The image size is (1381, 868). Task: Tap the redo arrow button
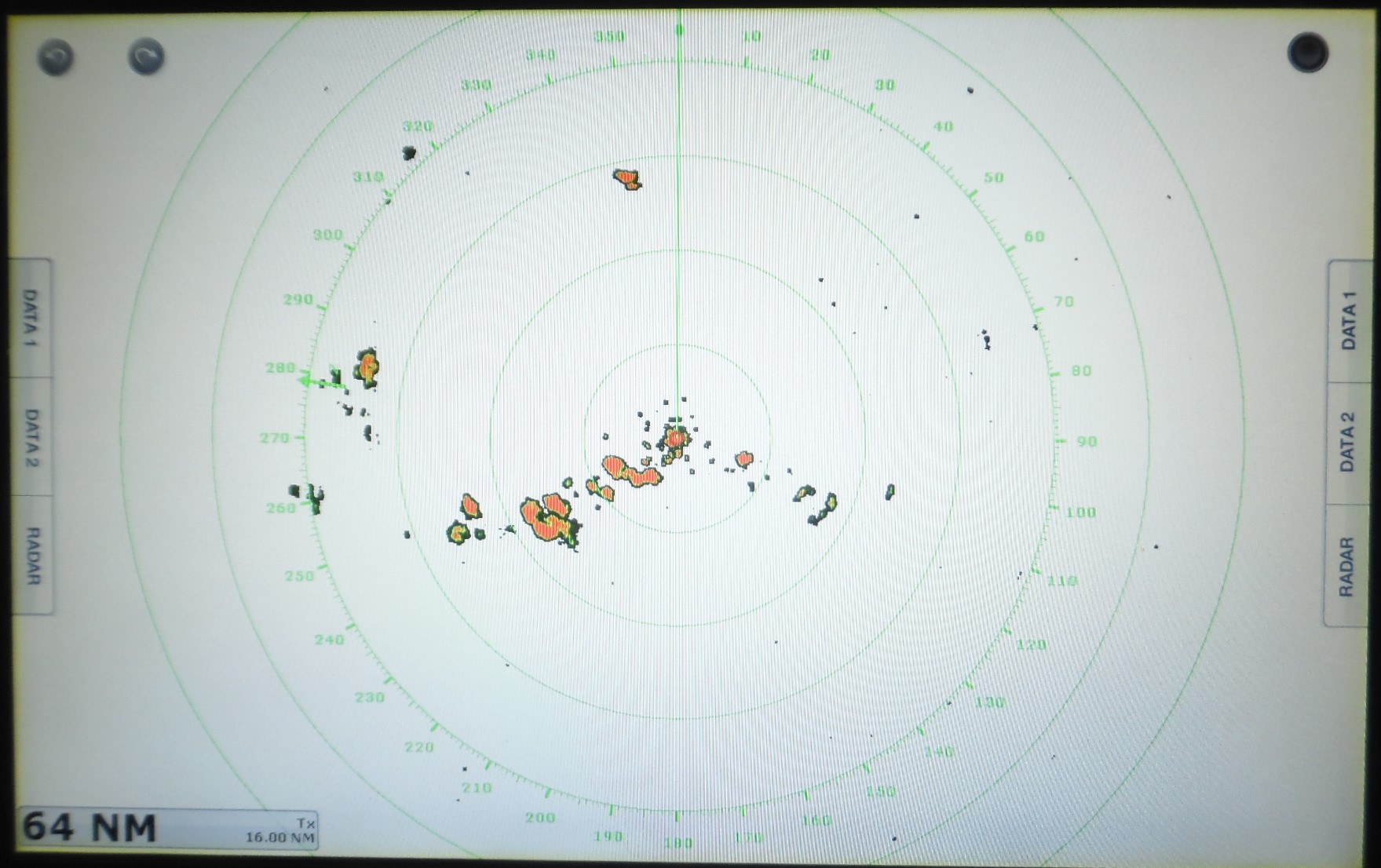[146, 57]
